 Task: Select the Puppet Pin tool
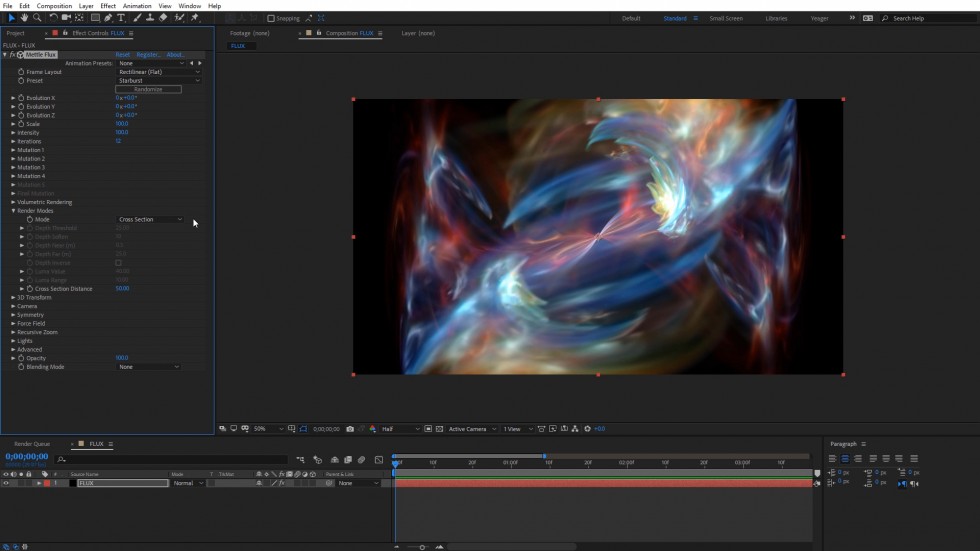pos(195,18)
